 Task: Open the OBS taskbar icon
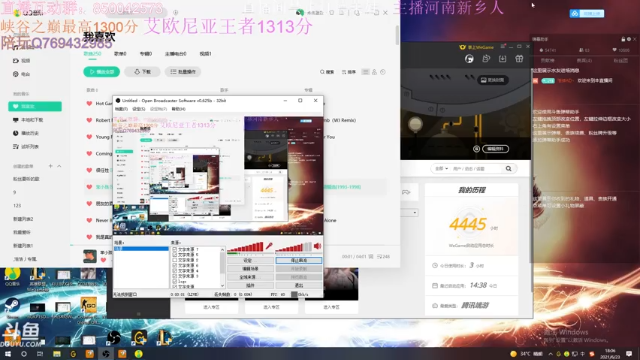[x=106, y=354]
